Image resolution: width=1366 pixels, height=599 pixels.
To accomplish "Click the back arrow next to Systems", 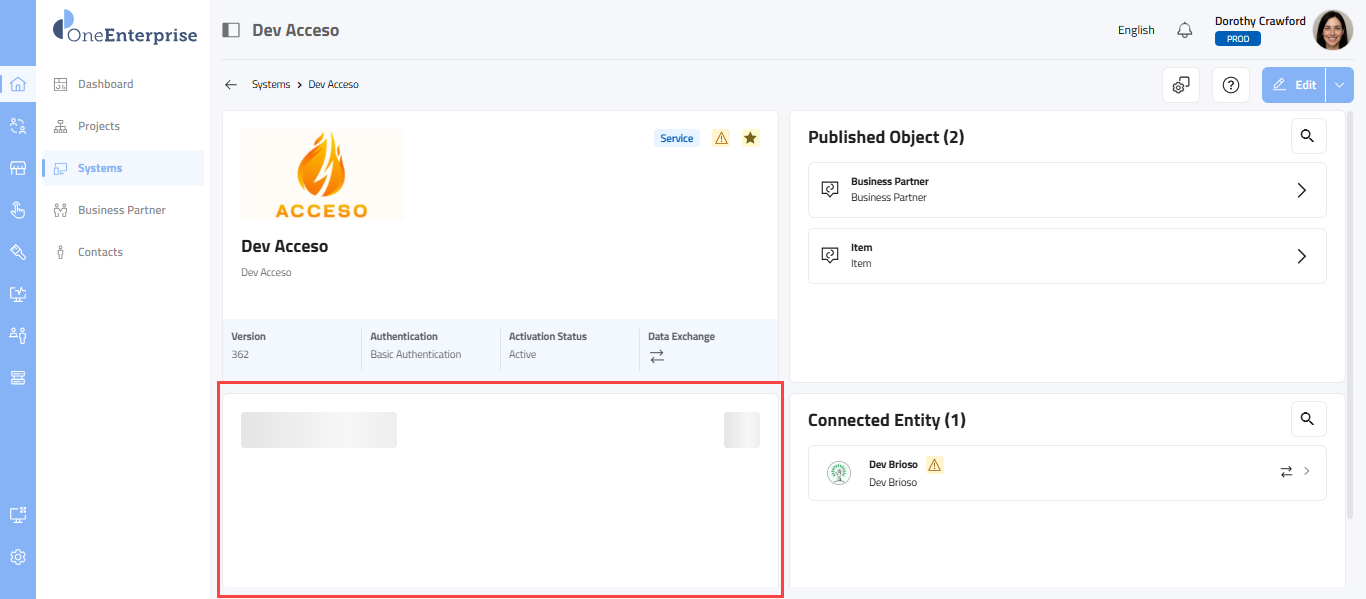I will pos(231,85).
